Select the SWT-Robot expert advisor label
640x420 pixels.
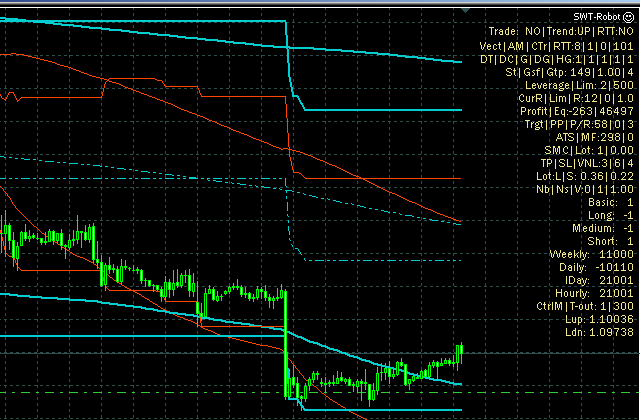tap(596, 17)
